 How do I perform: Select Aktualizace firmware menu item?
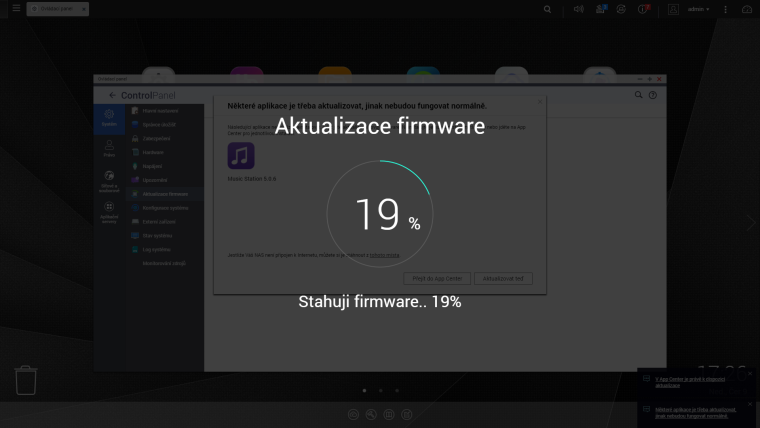[165, 194]
